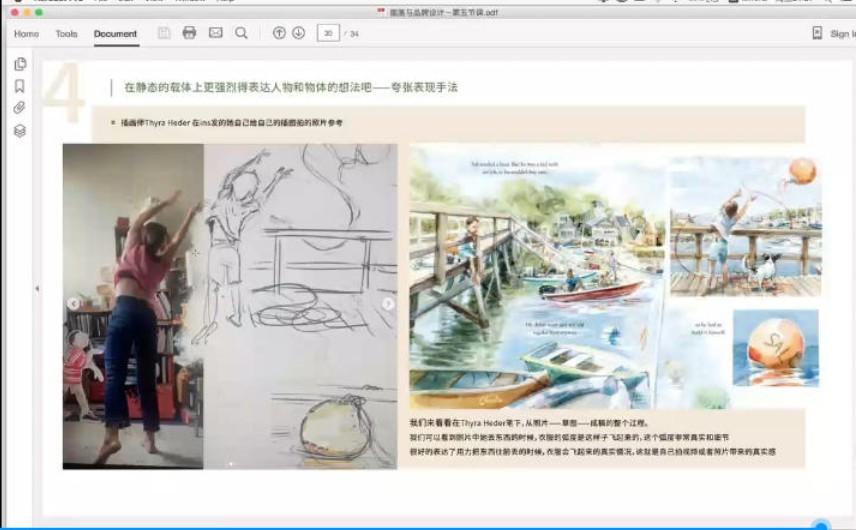Send the file by email envelope icon
The width and height of the screenshot is (856, 530).
(215, 33)
